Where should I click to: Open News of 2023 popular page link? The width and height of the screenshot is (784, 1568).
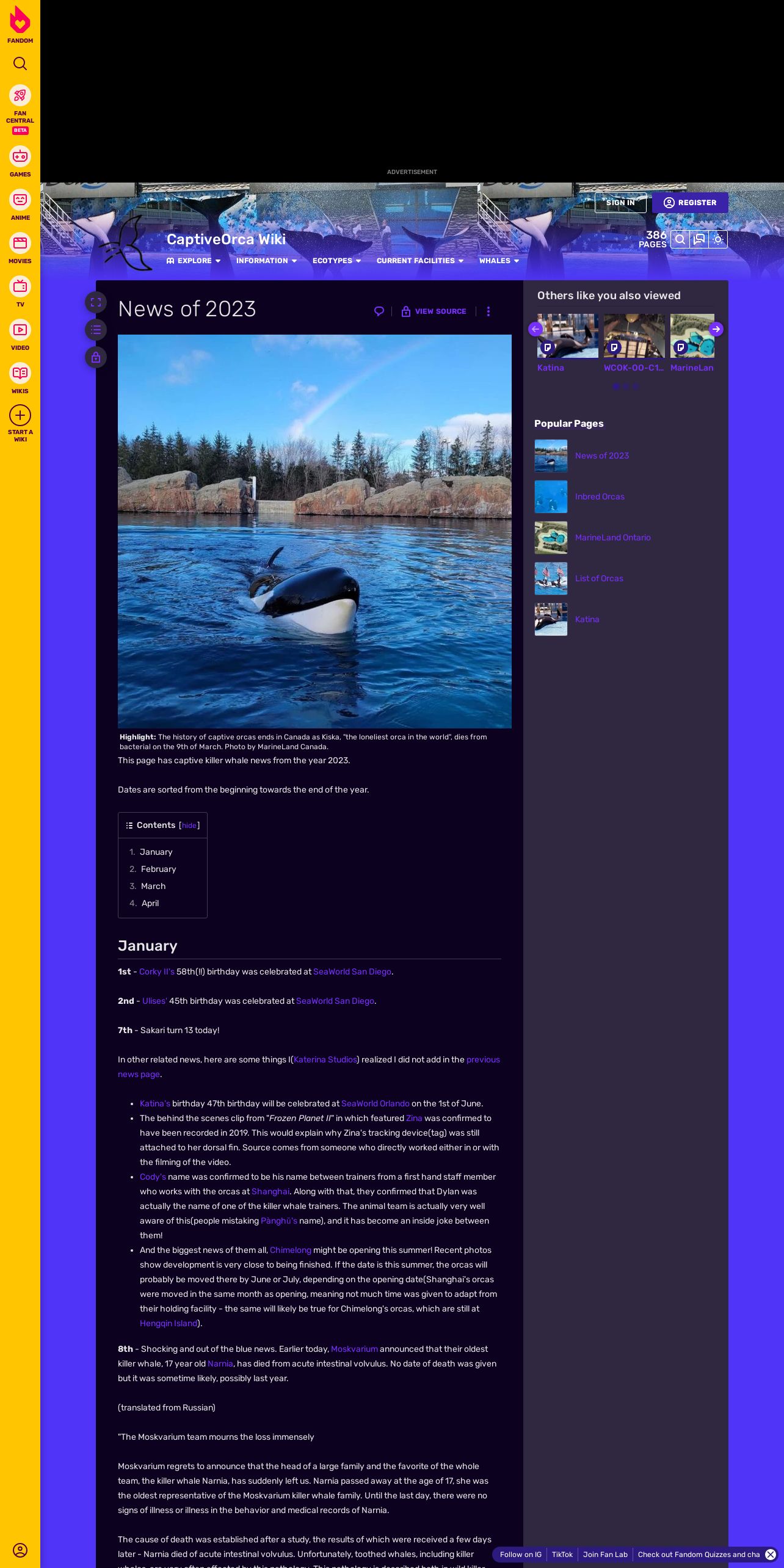(x=602, y=456)
